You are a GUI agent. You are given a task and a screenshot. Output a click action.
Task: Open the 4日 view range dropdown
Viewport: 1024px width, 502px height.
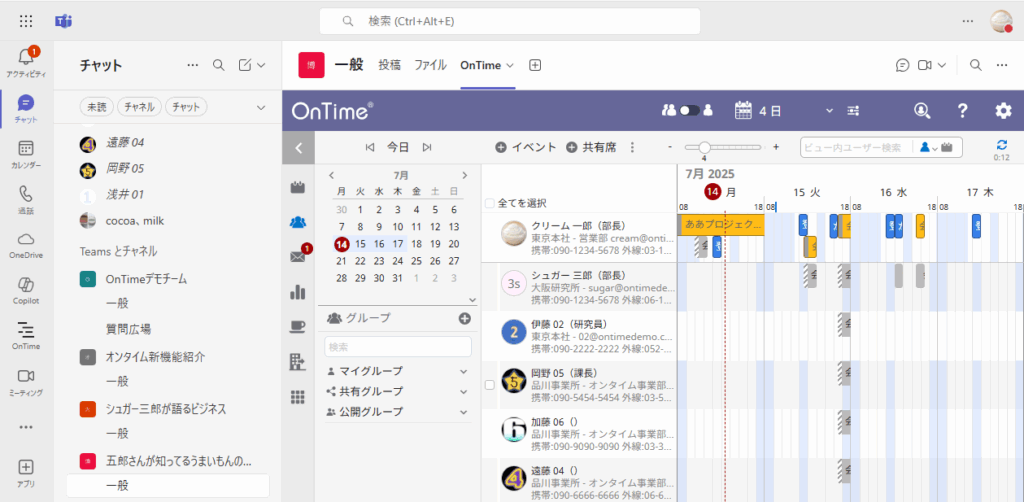coord(829,111)
